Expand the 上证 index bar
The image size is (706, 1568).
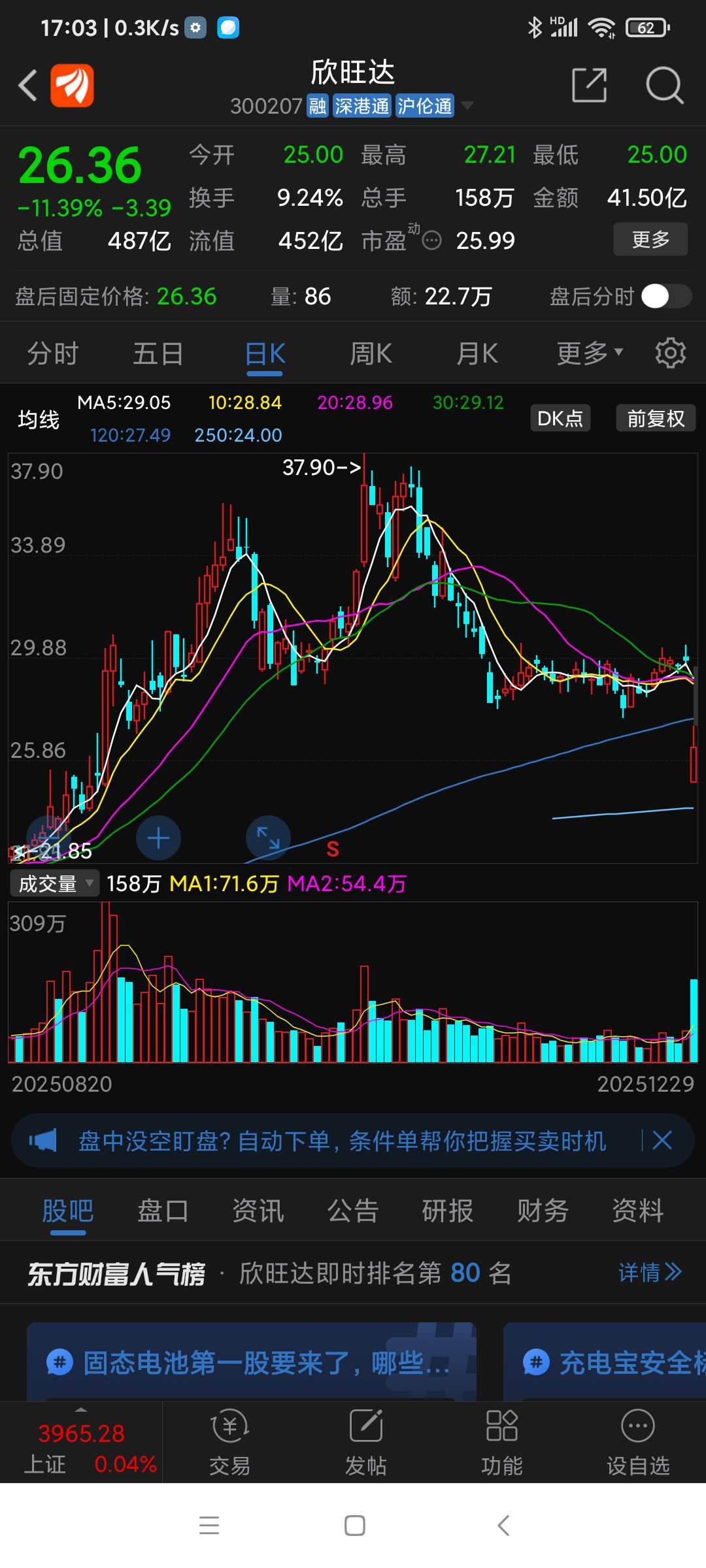pyautogui.click(x=81, y=1410)
